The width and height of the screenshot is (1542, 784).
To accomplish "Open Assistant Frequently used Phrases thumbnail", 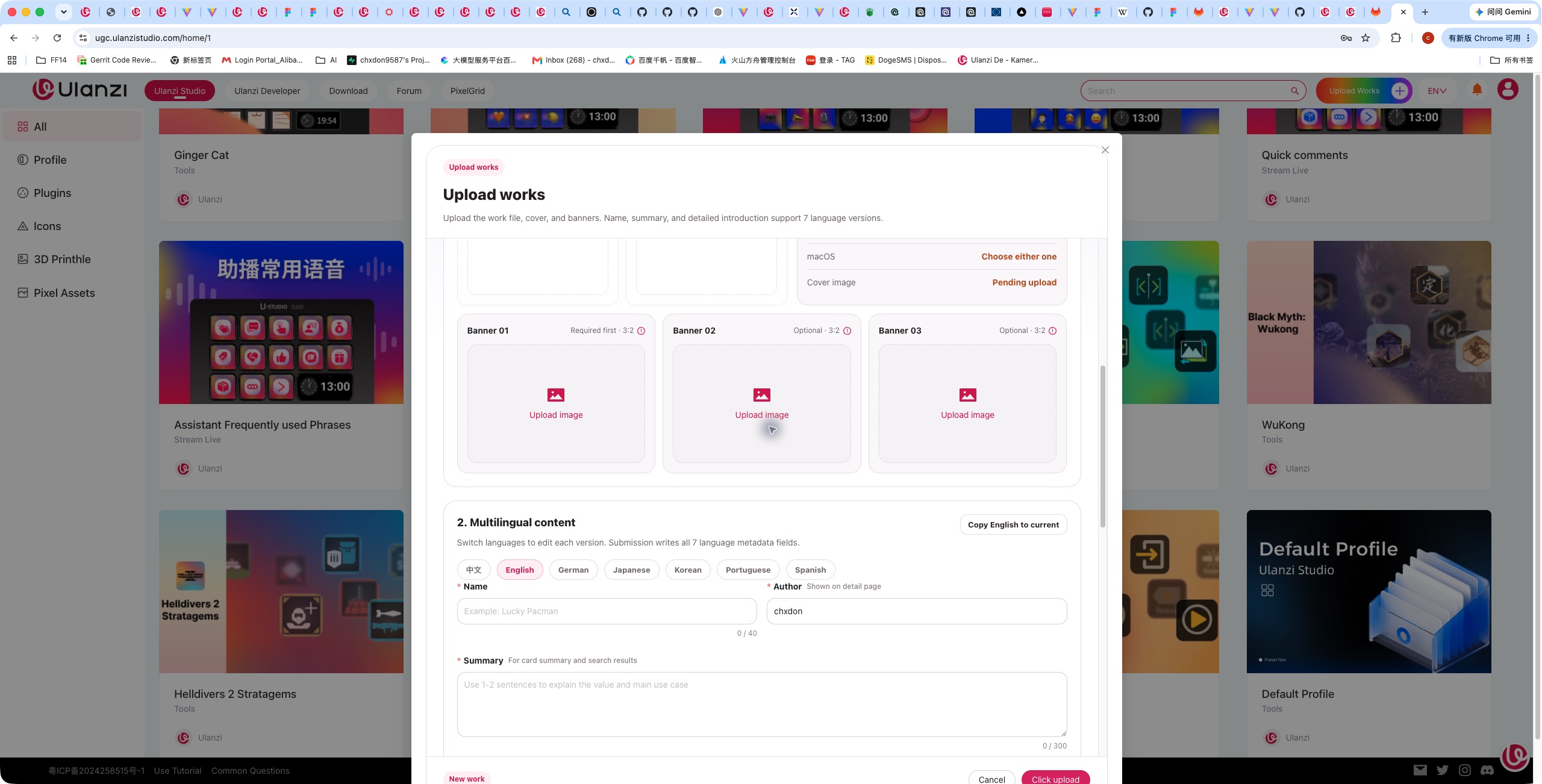I will [281, 322].
